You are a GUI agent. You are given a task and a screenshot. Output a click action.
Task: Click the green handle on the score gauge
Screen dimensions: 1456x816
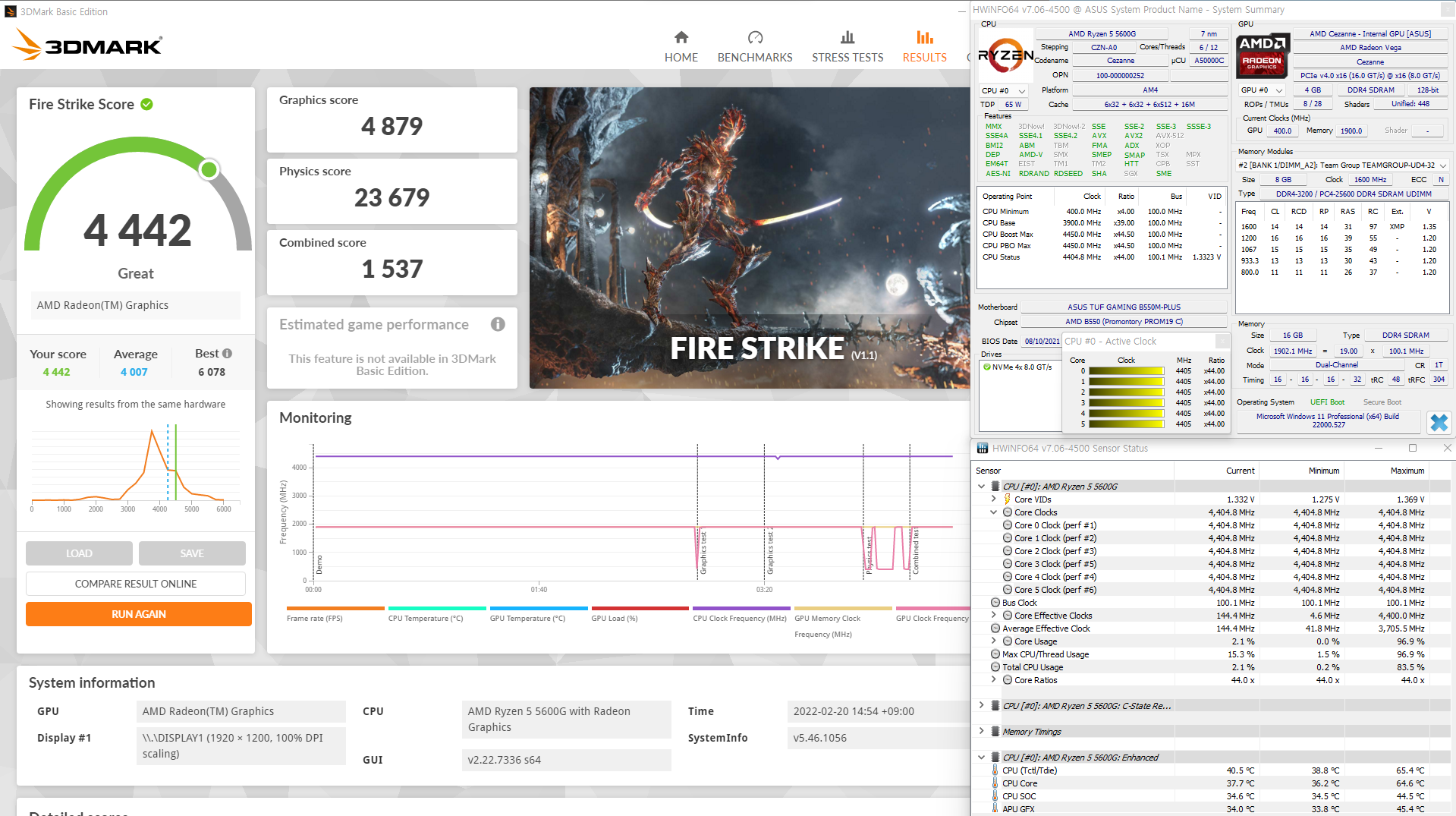[x=209, y=169]
